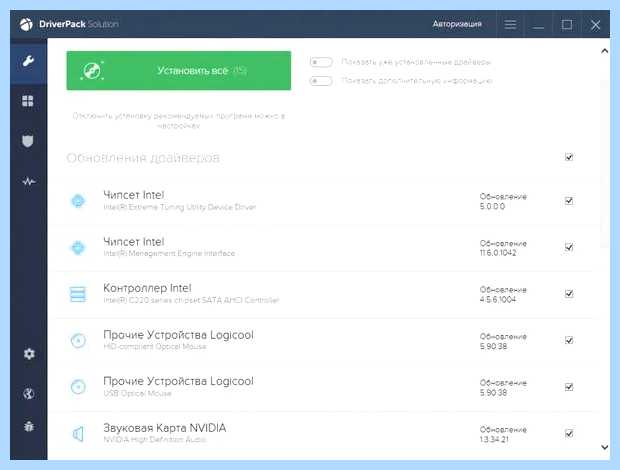Click speaker icon for NVIDIA audio
This screenshot has width=620, height=470.
point(78,434)
